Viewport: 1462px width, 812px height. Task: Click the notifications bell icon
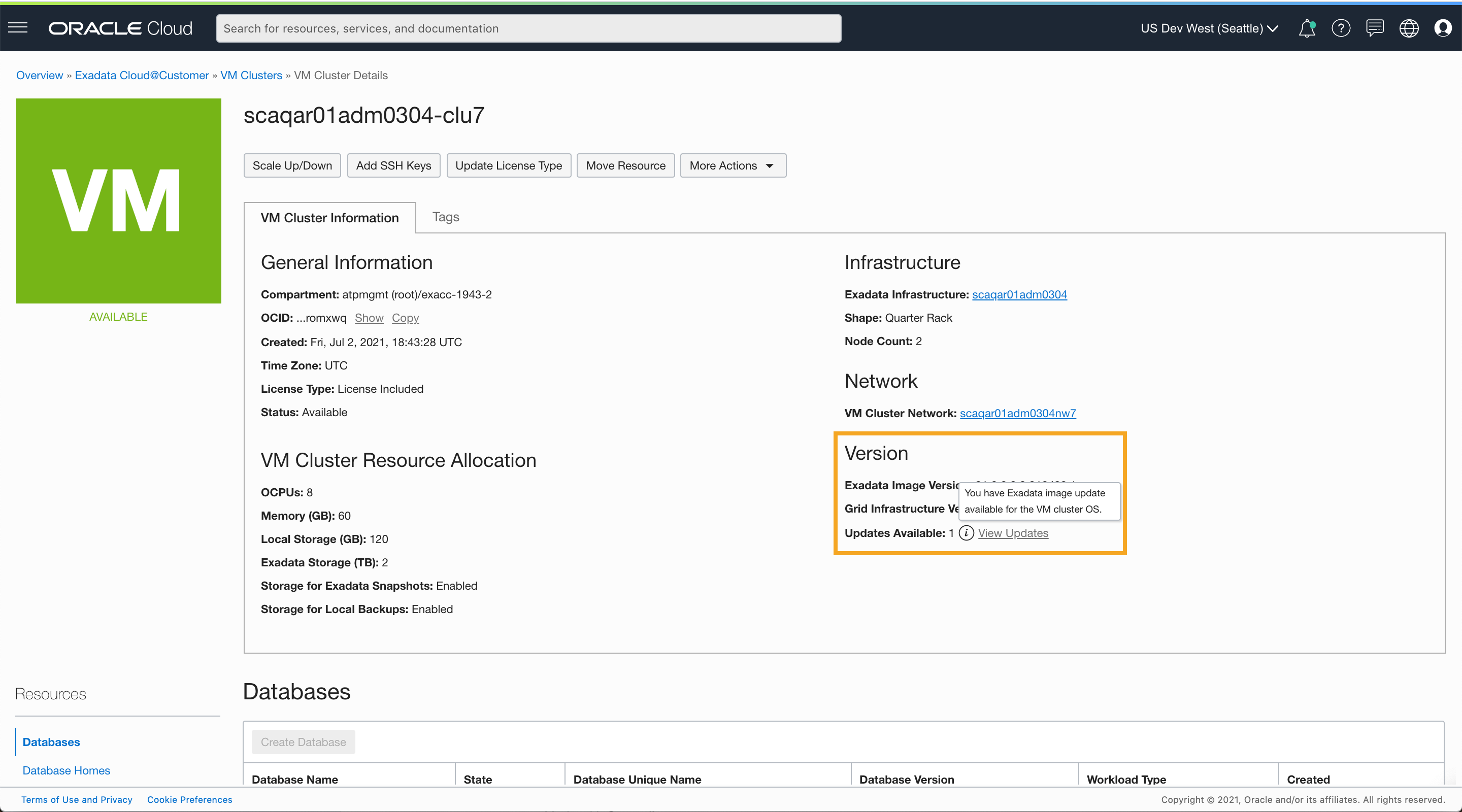[1307, 28]
